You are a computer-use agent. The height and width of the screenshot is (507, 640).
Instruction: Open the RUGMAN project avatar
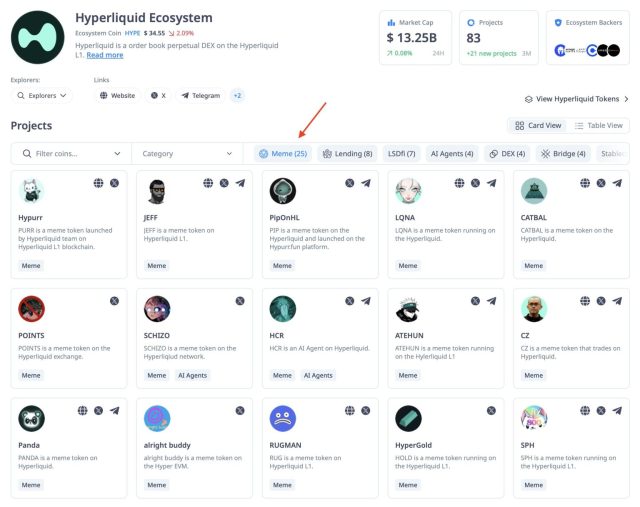pos(282,418)
